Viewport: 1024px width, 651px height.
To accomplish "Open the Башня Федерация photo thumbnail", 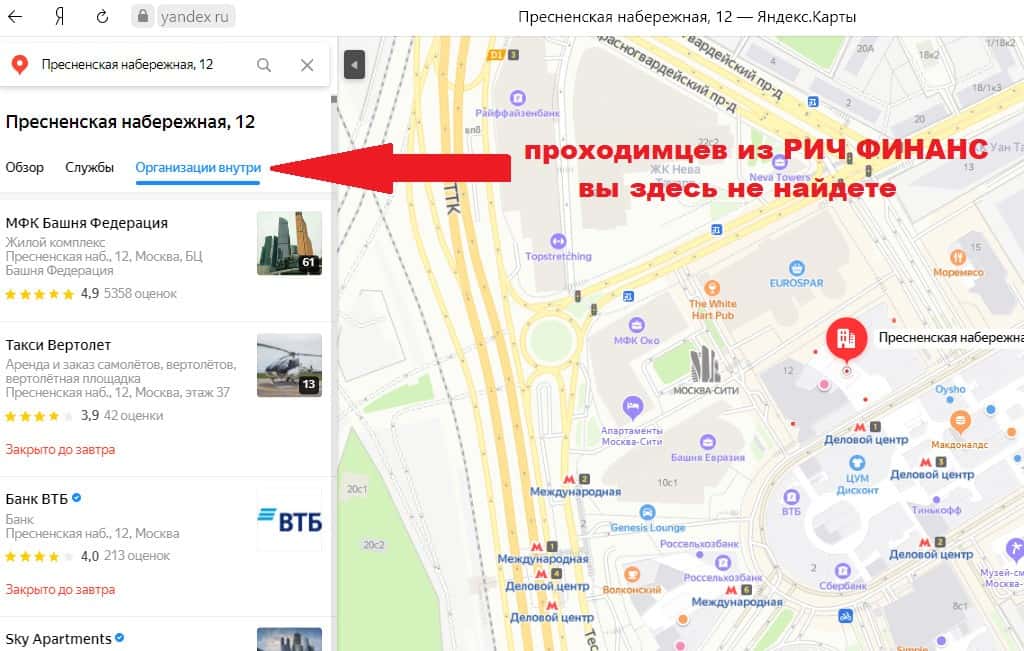I will pos(289,243).
